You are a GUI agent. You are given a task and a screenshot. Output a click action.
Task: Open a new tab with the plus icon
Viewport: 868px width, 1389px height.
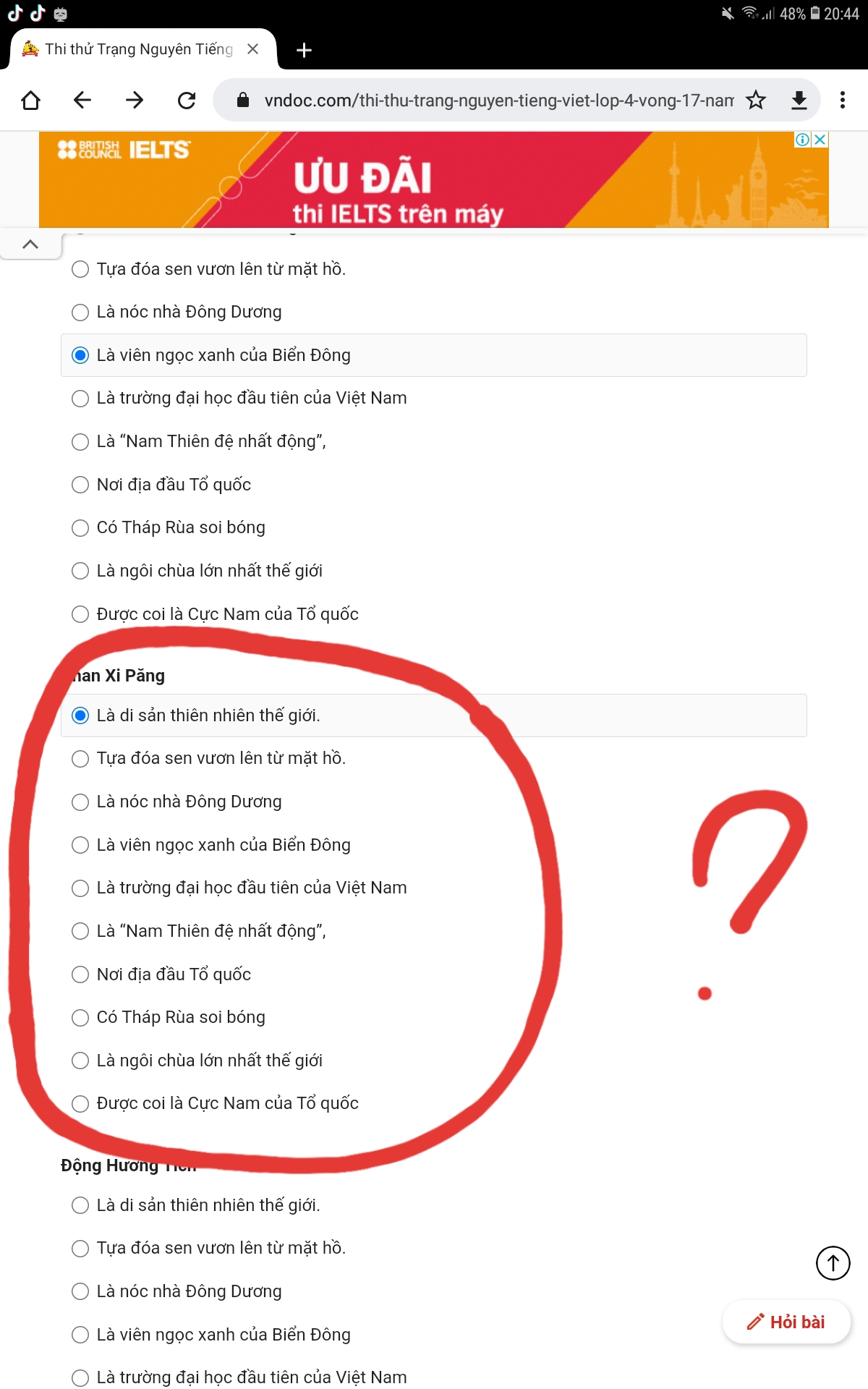coord(305,50)
